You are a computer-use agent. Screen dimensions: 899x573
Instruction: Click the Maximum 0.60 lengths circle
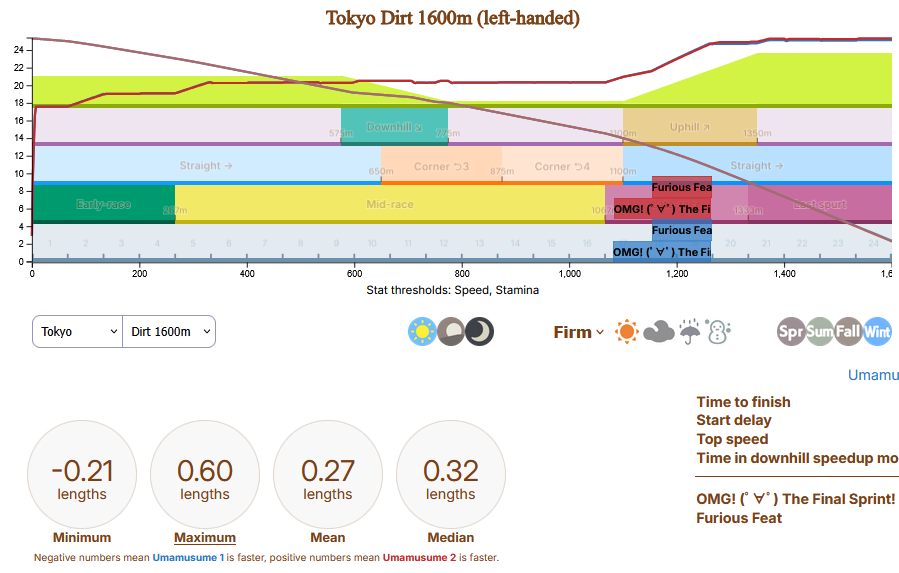coord(205,475)
